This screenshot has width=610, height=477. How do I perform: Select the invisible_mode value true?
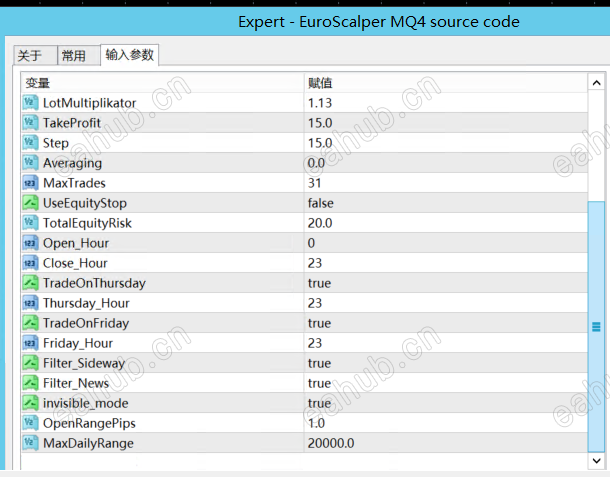[x=319, y=403]
